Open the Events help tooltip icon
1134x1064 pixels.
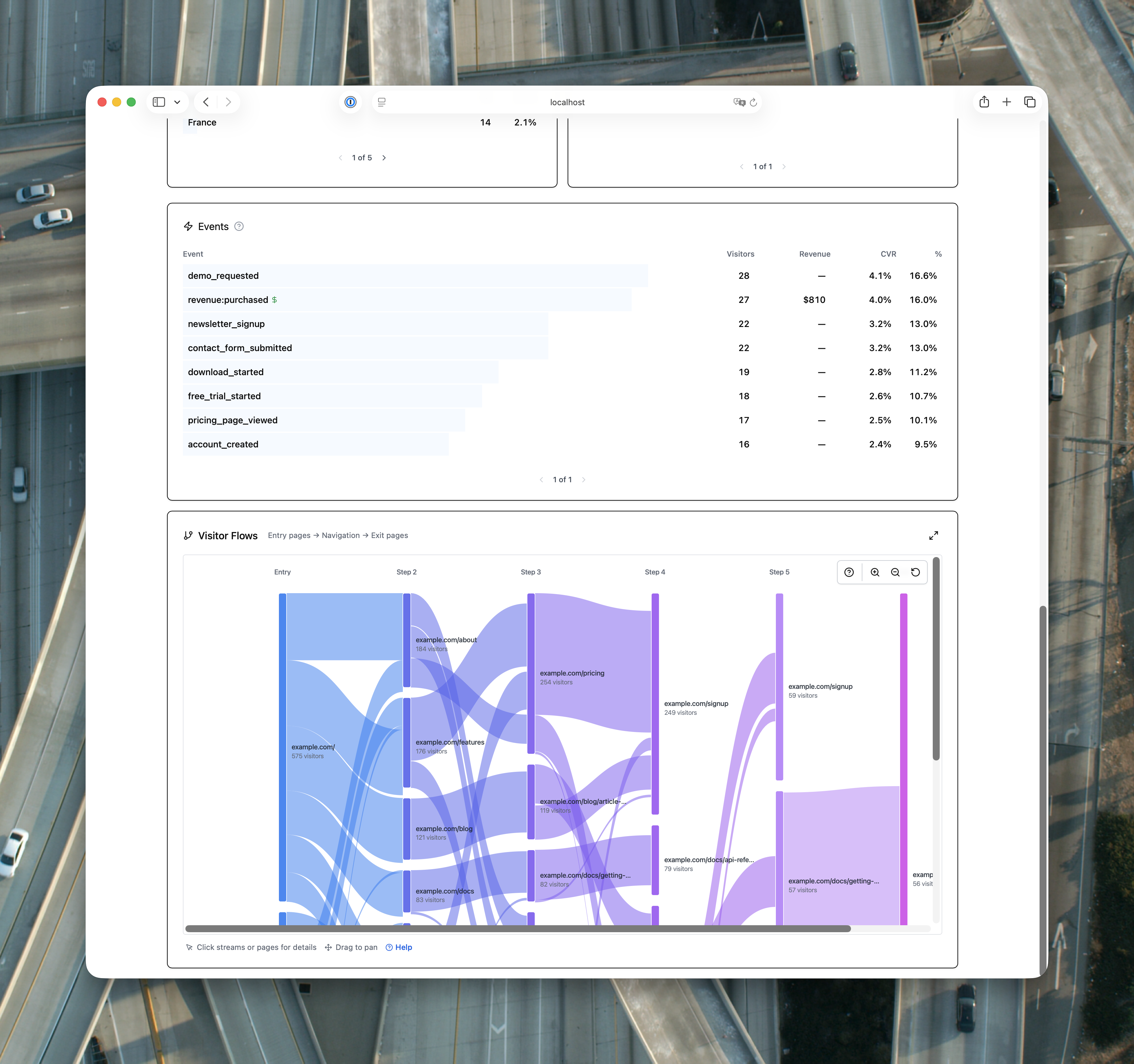239,226
